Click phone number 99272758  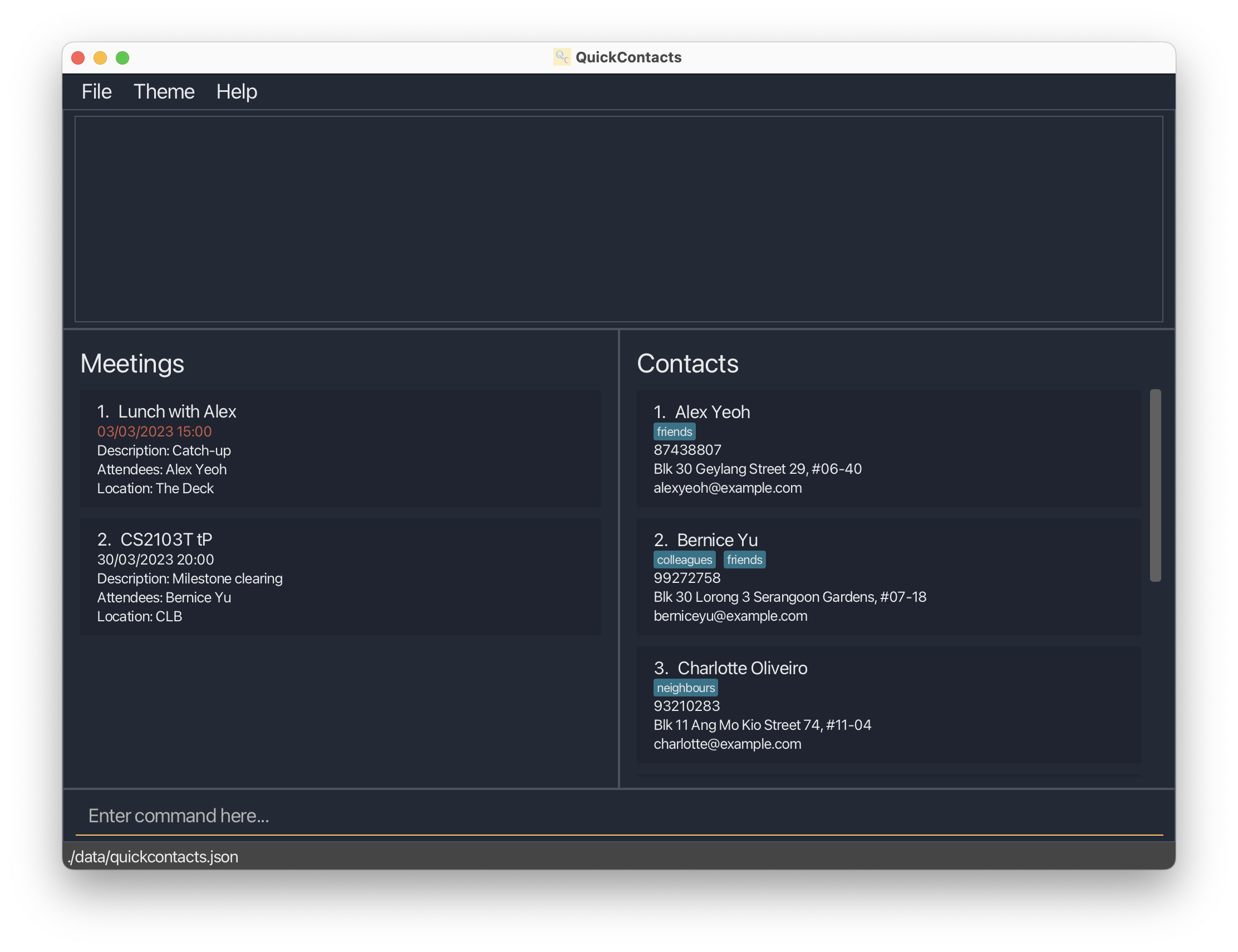coord(687,578)
